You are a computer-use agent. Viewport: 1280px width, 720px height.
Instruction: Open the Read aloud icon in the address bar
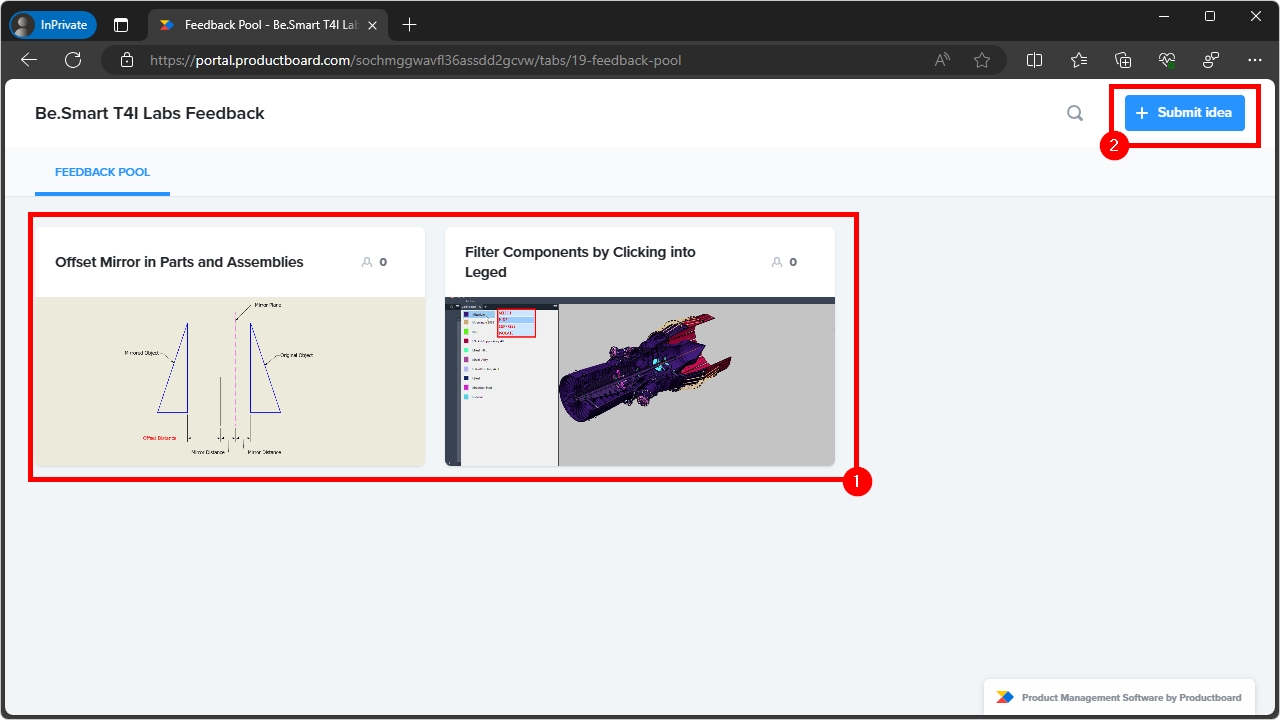(x=942, y=60)
